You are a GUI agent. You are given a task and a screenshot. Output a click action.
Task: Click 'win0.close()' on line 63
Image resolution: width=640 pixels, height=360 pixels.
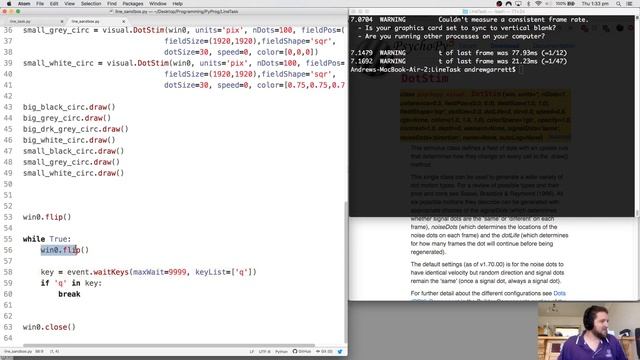click(49, 327)
